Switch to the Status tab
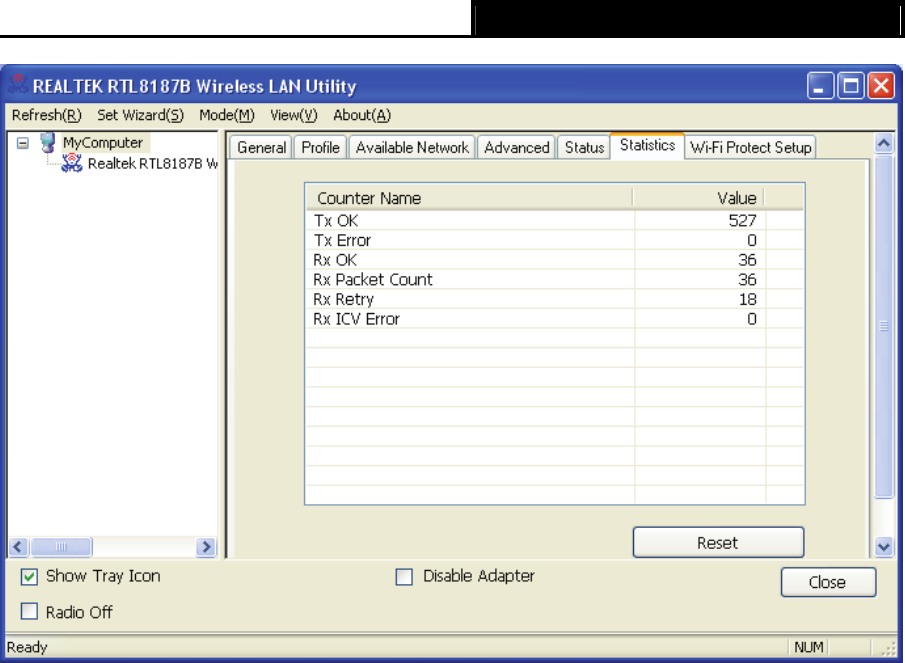The height and width of the screenshot is (663, 905). coord(584,148)
